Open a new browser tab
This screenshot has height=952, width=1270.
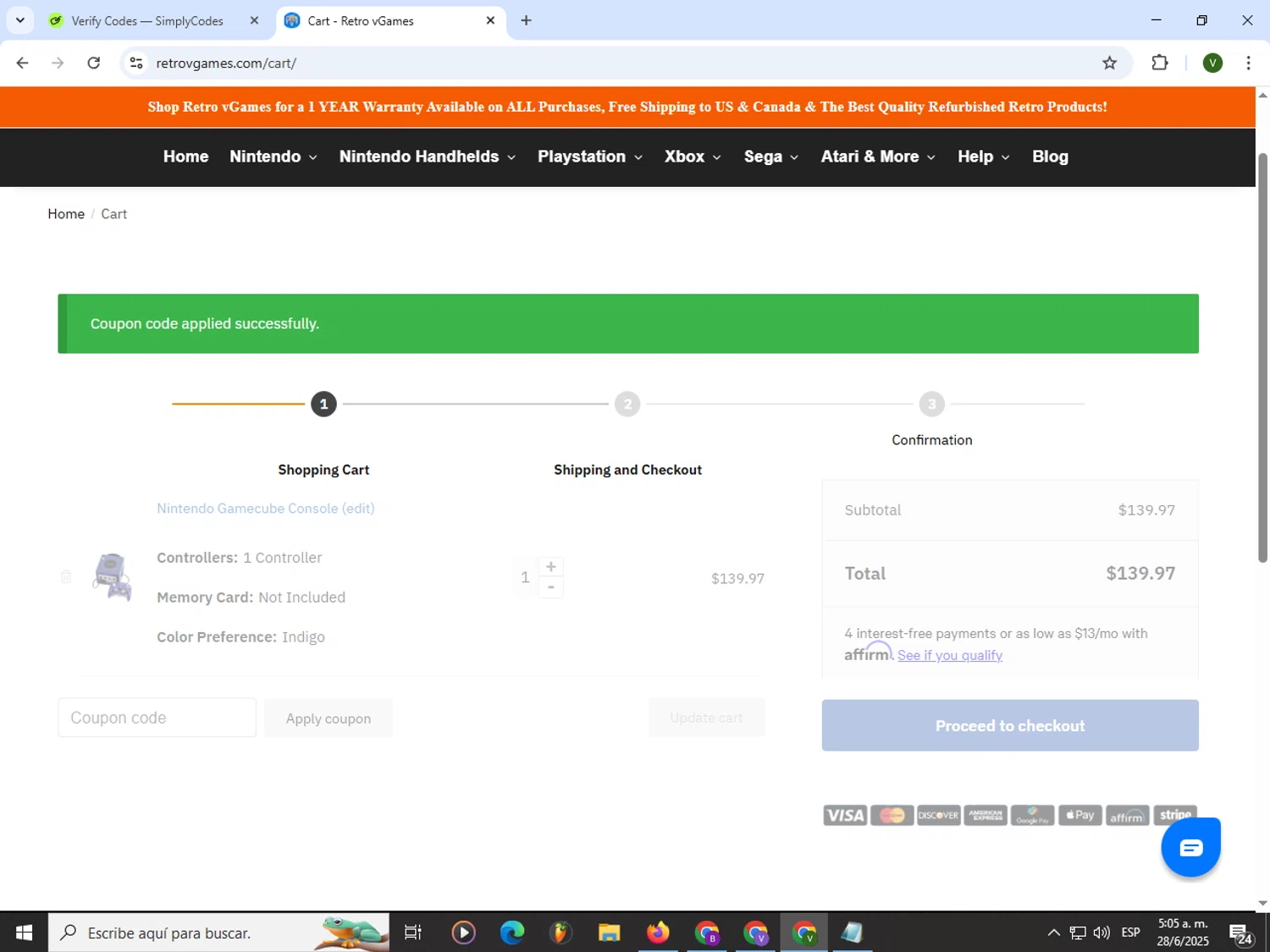[x=526, y=20]
